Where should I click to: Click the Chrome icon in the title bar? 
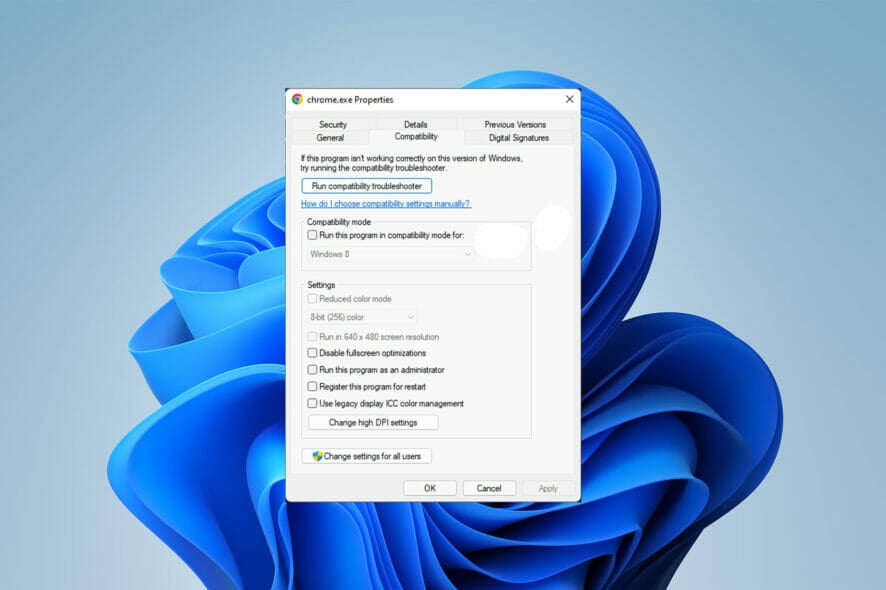tap(299, 99)
